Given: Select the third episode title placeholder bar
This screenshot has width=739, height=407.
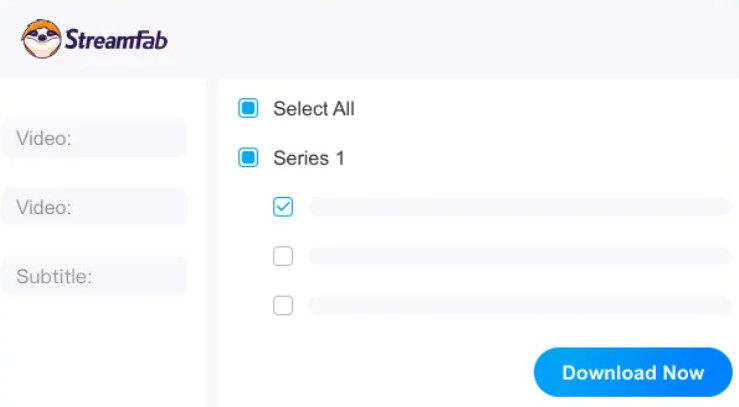Looking at the screenshot, I should point(520,305).
